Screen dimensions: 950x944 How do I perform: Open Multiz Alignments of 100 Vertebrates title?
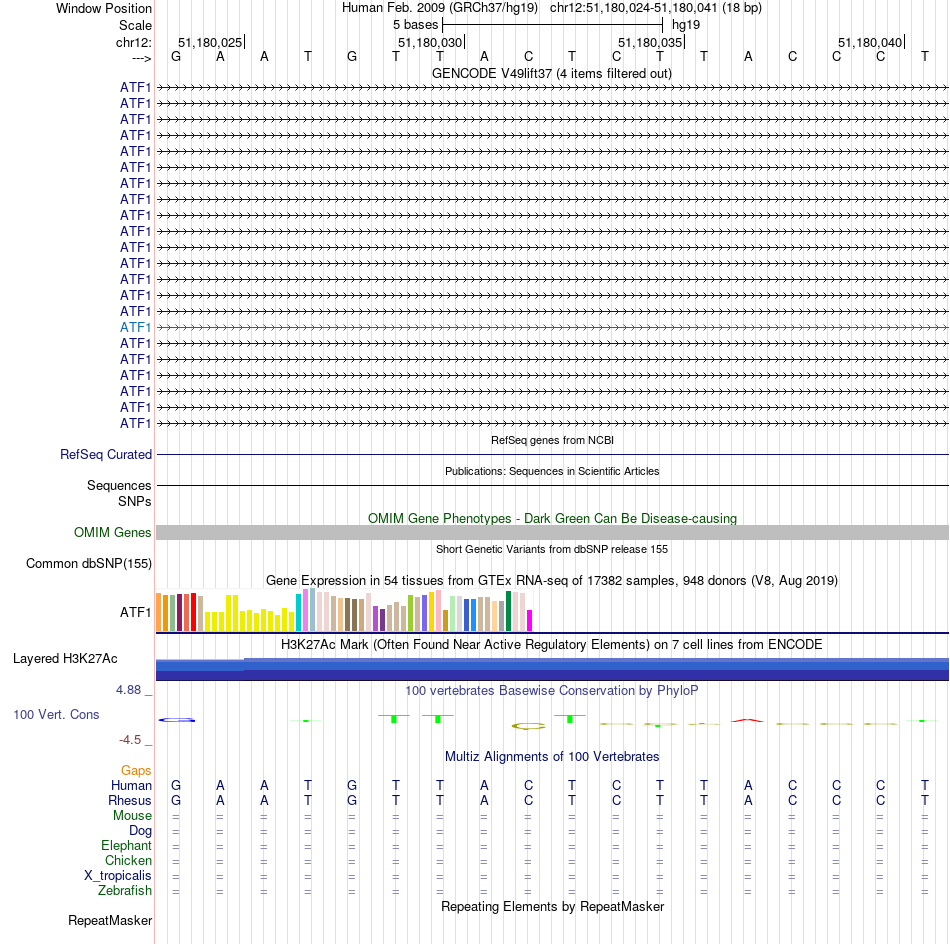click(552, 756)
